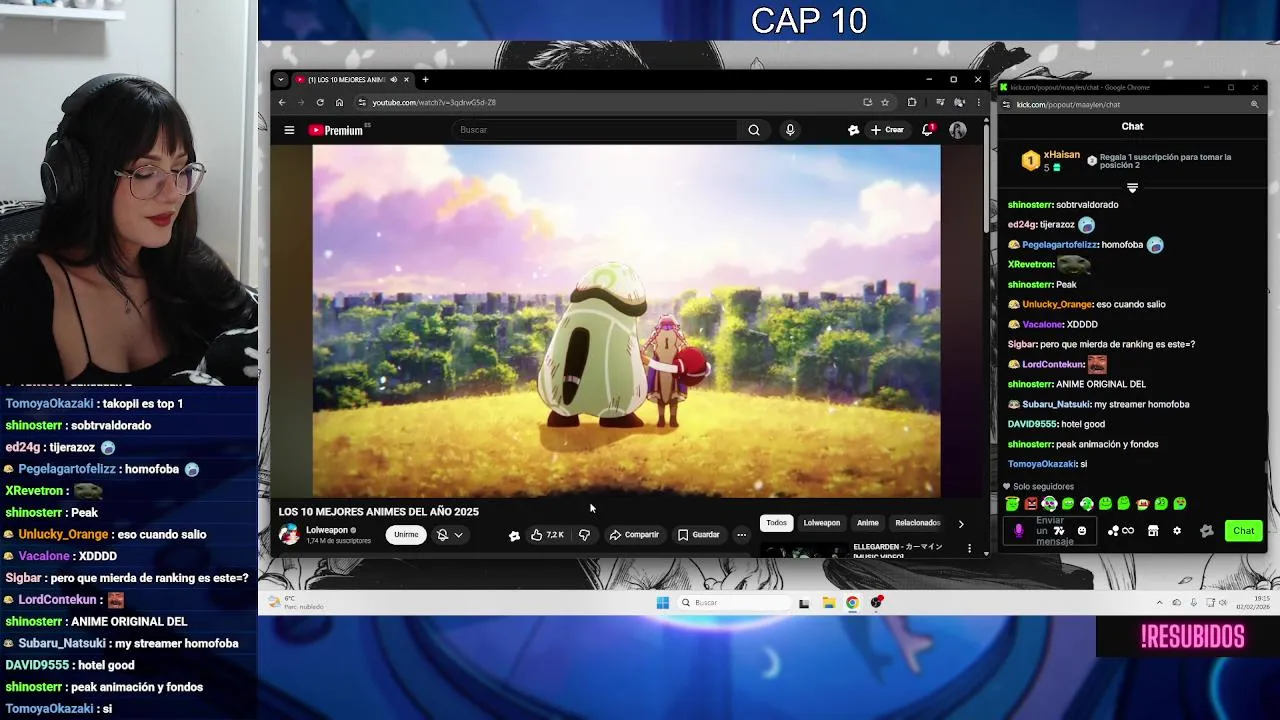
Task: Click the green Chat send button
Action: [1243, 531]
